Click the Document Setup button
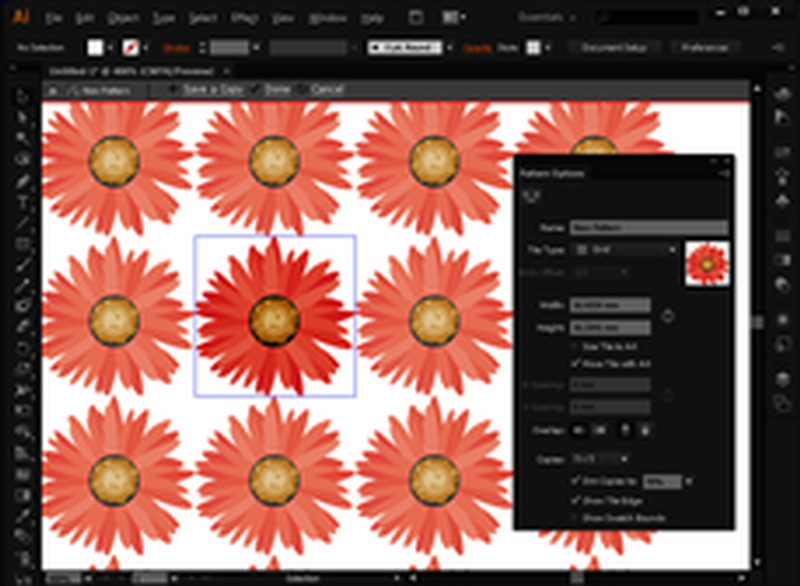800x586 pixels. pyautogui.click(x=616, y=47)
